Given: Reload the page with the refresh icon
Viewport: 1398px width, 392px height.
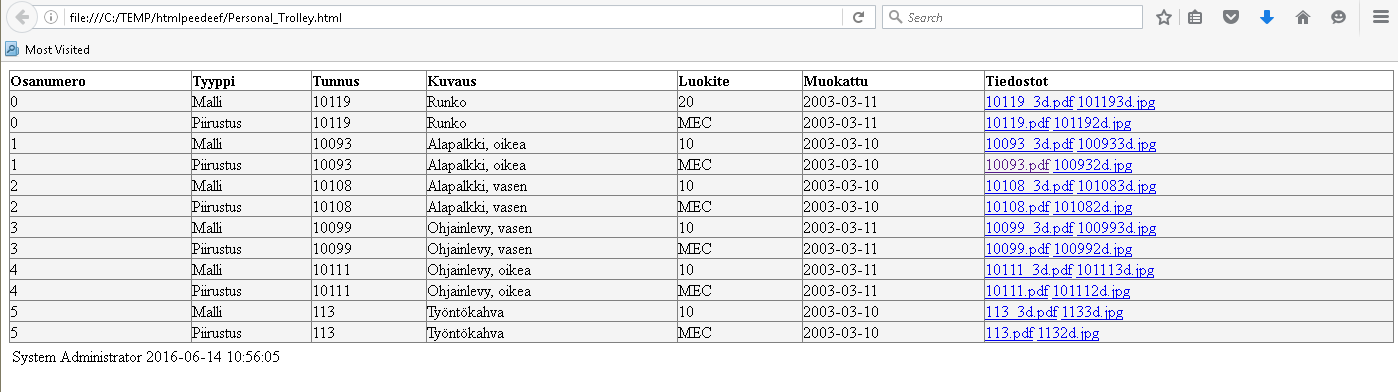Looking at the screenshot, I should coord(858,17).
